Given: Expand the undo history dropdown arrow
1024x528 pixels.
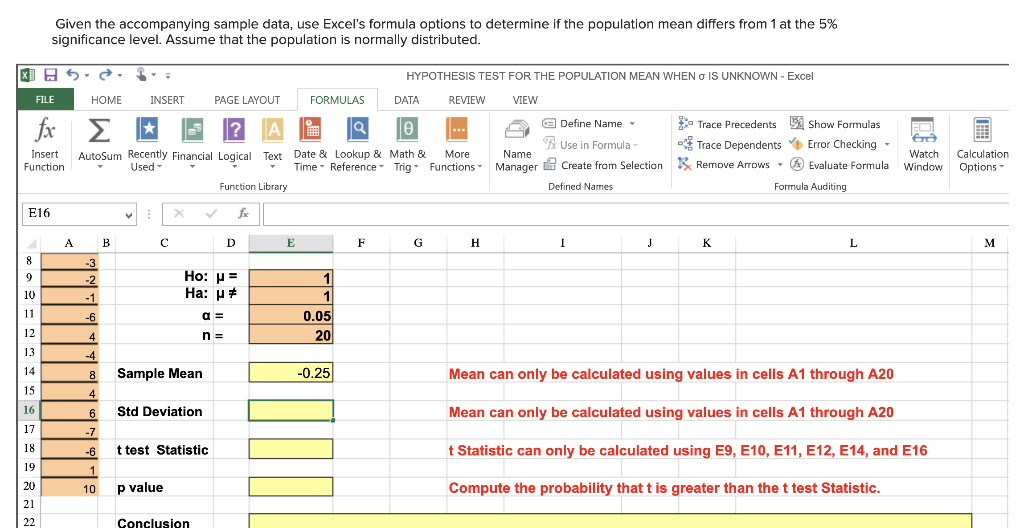Looking at the screenshot, I should point(87,76).
